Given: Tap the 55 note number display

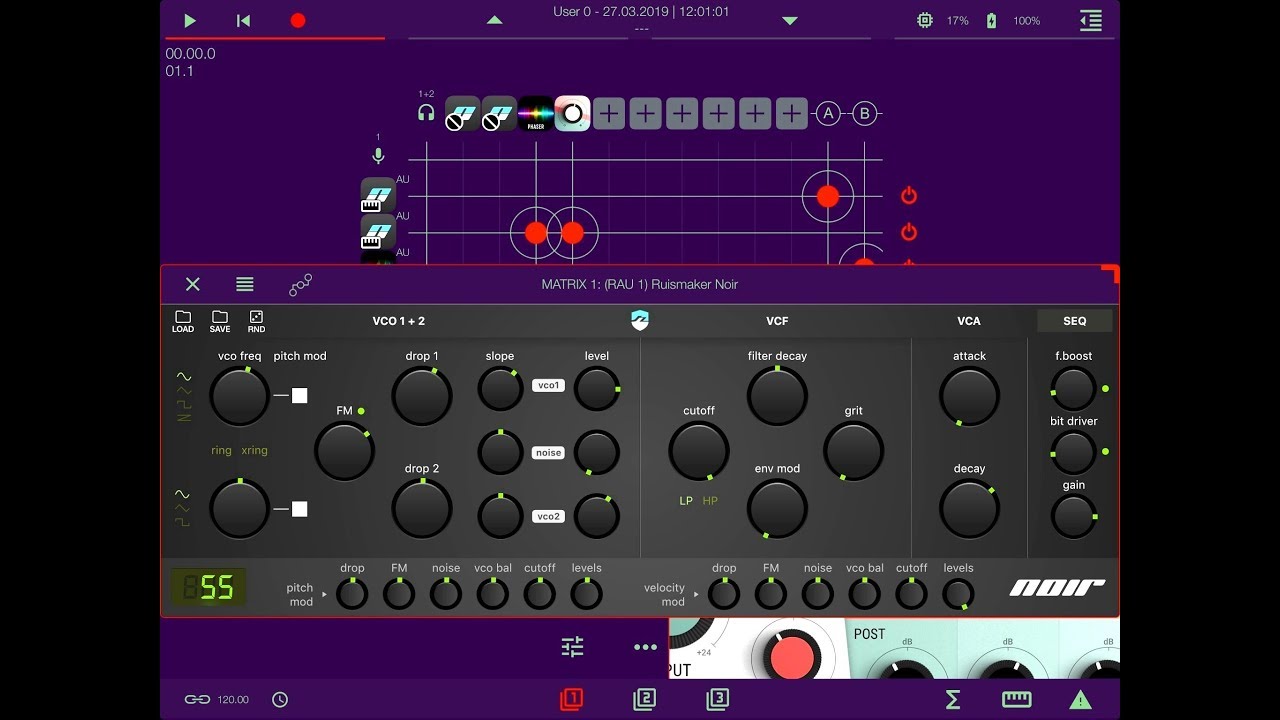Looking at the screenshot, I should pos(208,588).
